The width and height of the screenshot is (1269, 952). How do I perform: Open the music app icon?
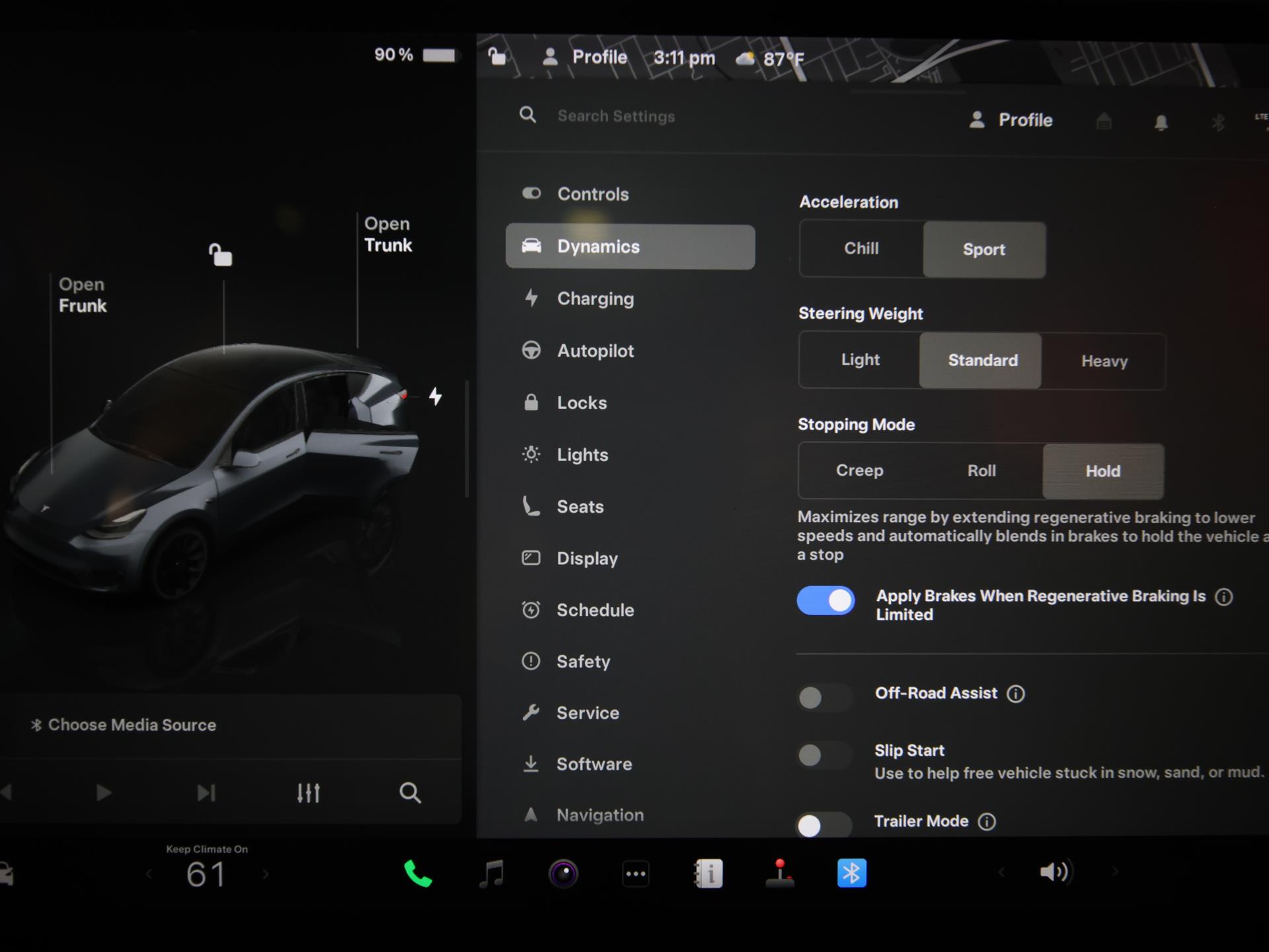pos(491,873)
